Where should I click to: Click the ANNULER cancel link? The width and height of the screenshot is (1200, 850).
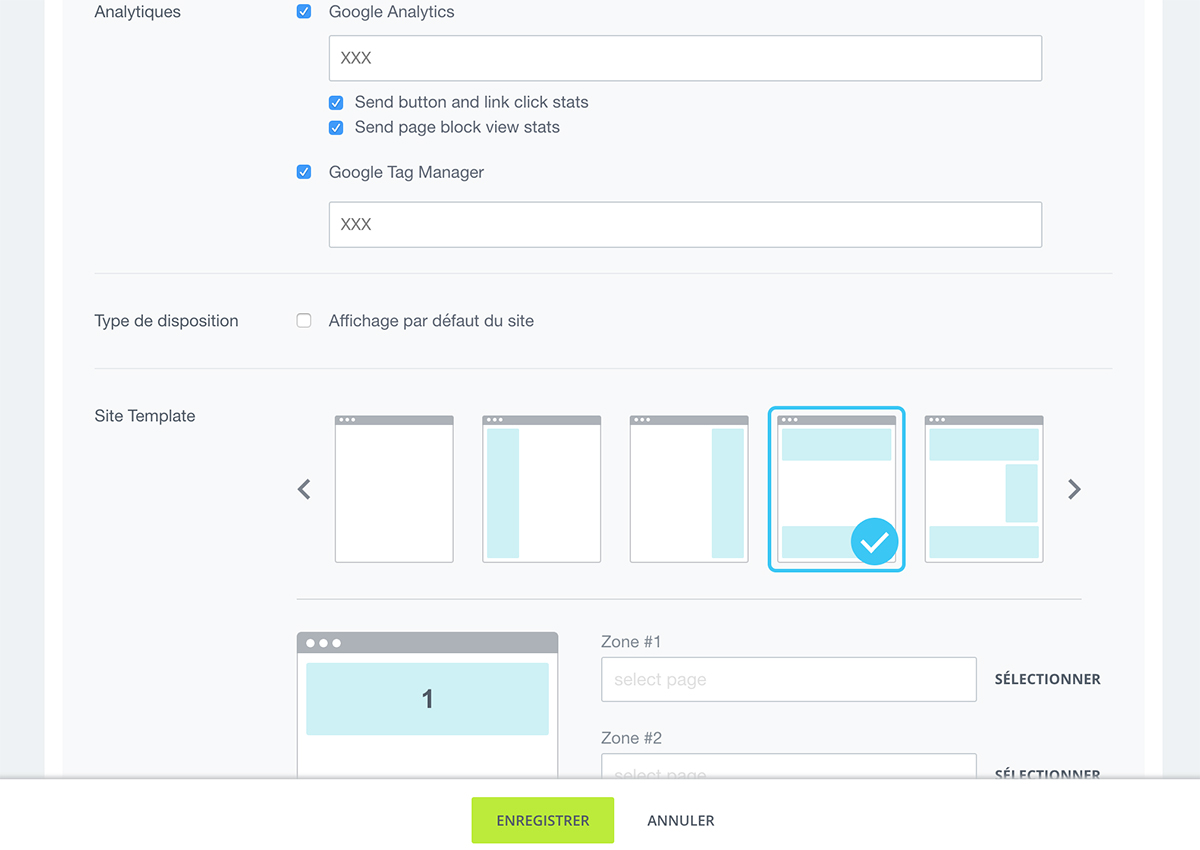[x=680, y=820]
